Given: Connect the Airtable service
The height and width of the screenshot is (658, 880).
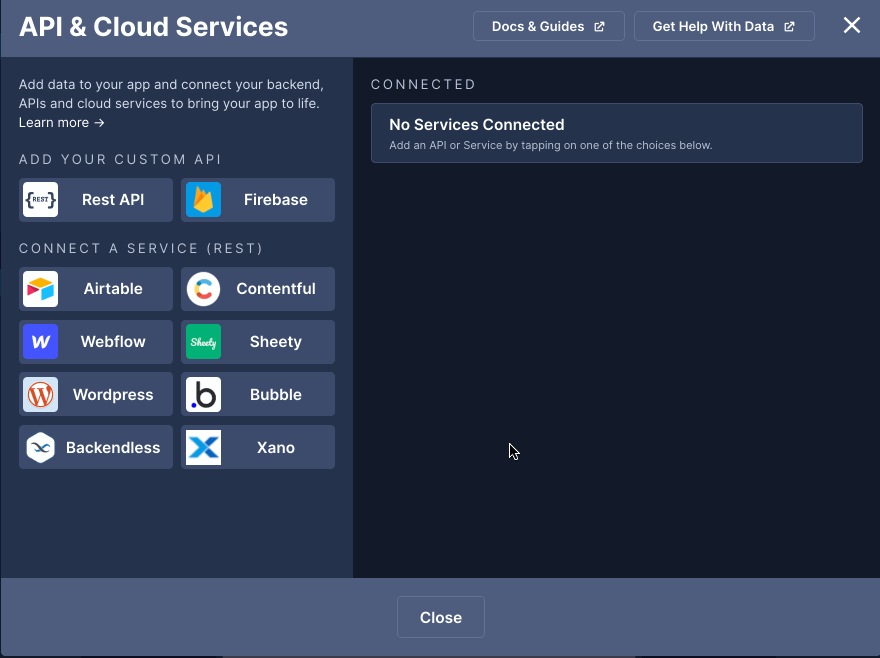Looking at the screenshot, I should coord(96,289).
